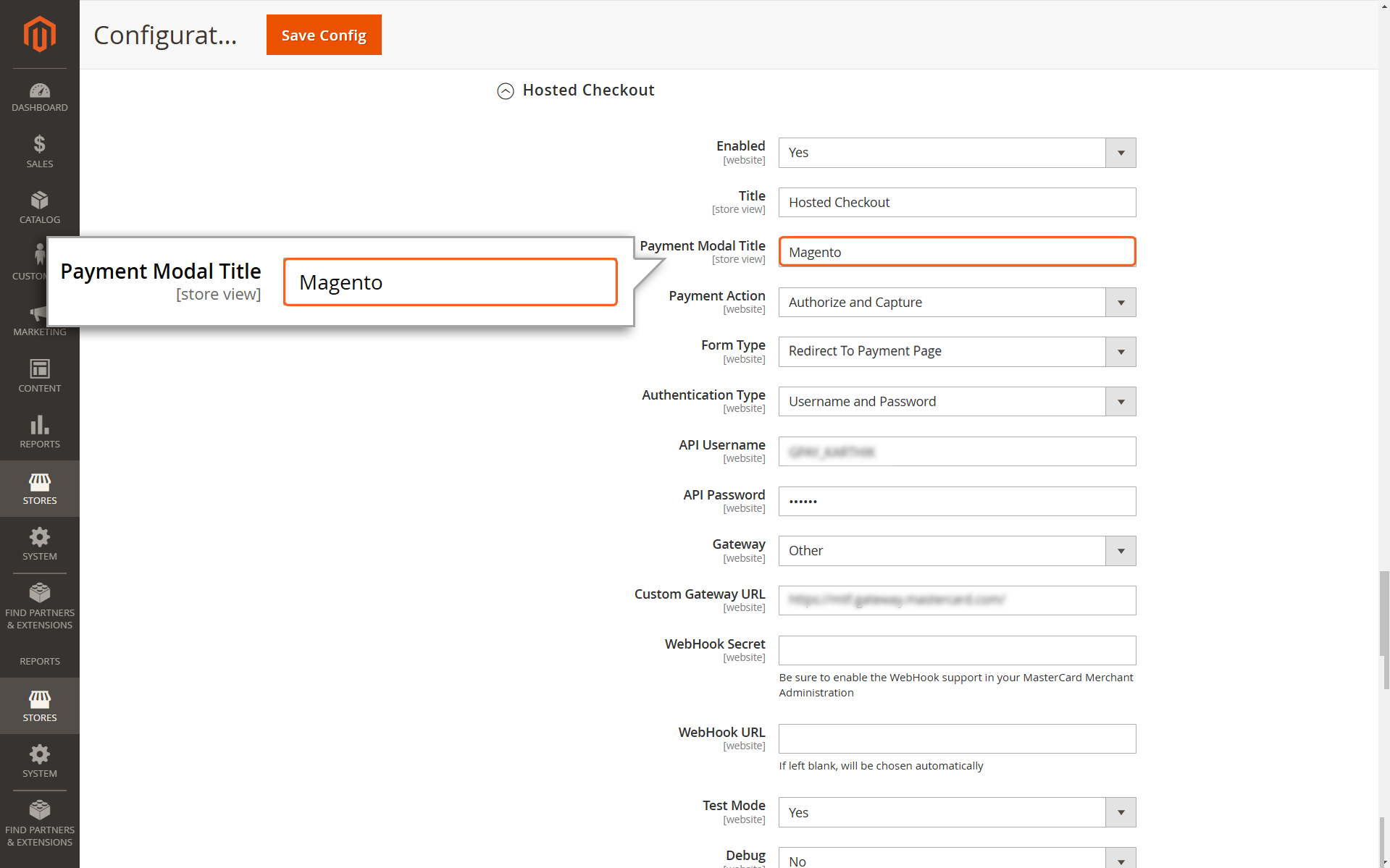Click the WebHook URL input field
The image size is (1390, 868).
coord(957,739)
